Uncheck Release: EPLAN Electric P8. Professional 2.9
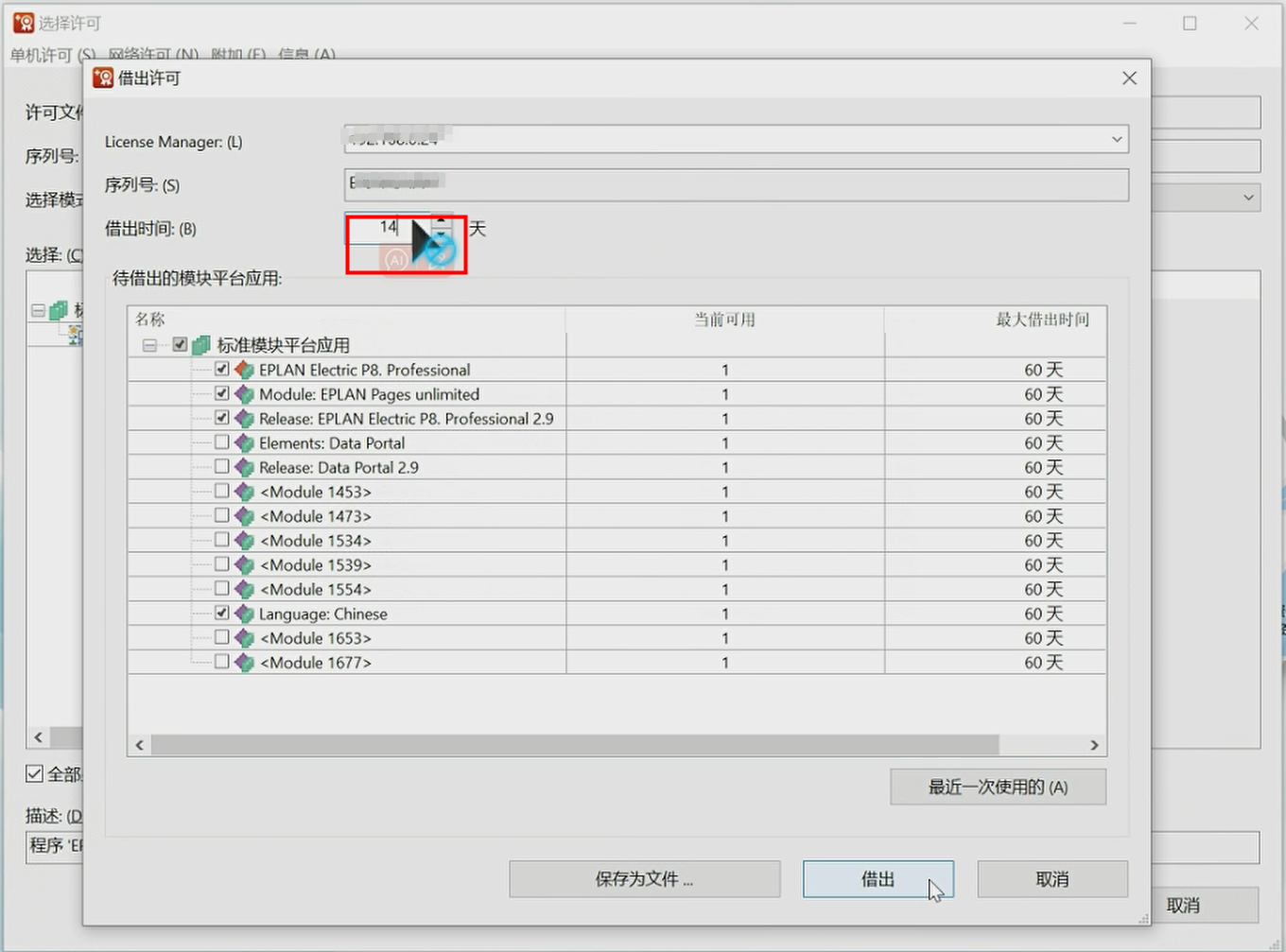The width and height of the screenshot is (1286, 952). pyautogui.click(x=222, y=418)
